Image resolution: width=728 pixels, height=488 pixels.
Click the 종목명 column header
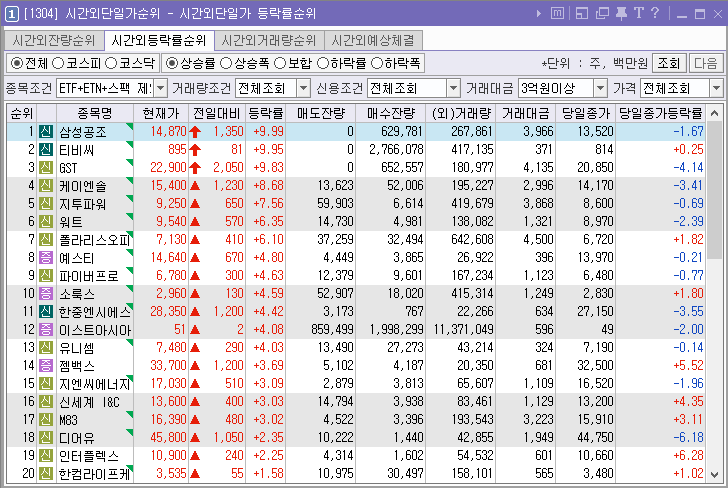[95, 113]
